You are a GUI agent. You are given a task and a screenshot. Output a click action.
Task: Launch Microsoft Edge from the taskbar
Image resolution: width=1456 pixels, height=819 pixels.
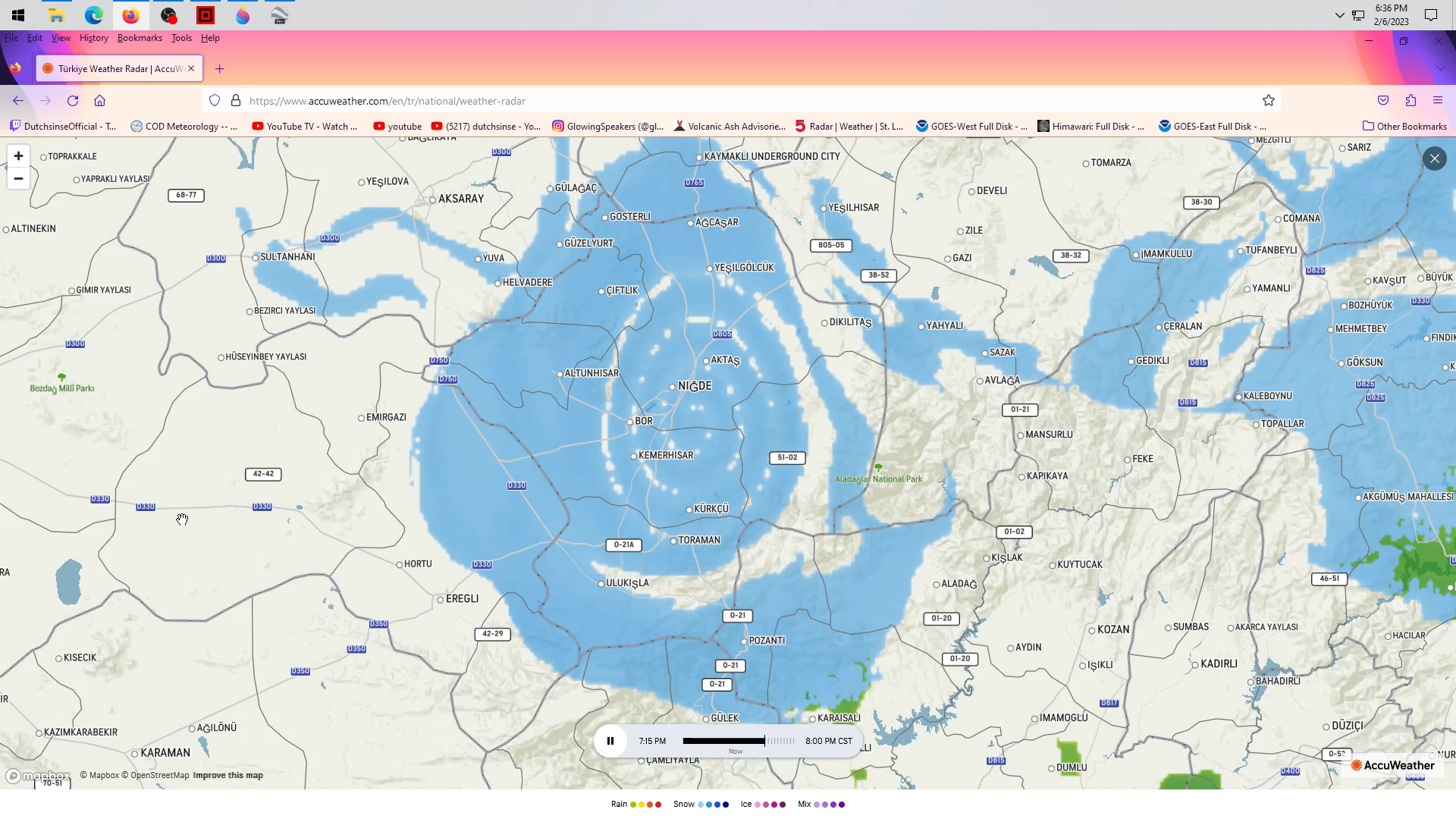[x=94, y=15]
